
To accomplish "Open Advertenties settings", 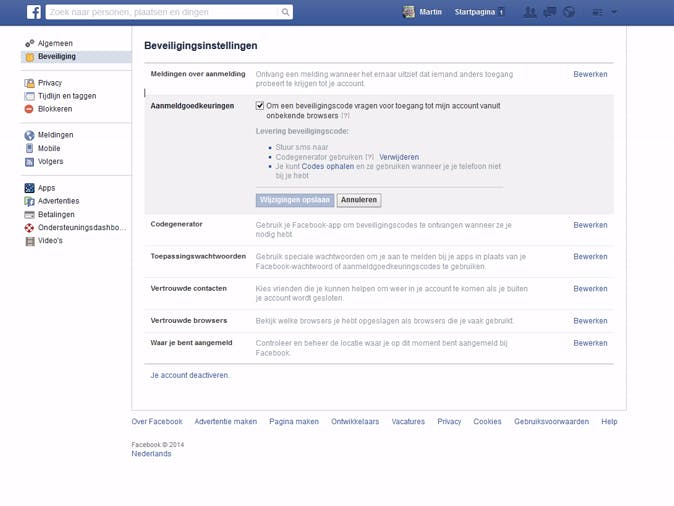I will click(58, 201).
